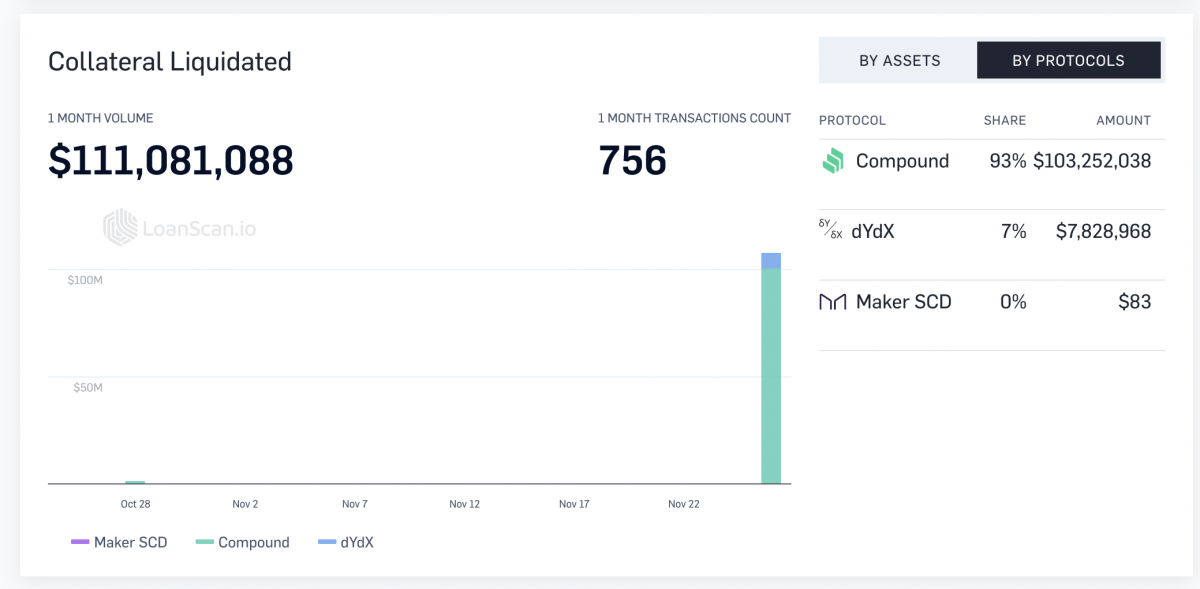Click Compound's 93% share value

(x=1009, y=161)
